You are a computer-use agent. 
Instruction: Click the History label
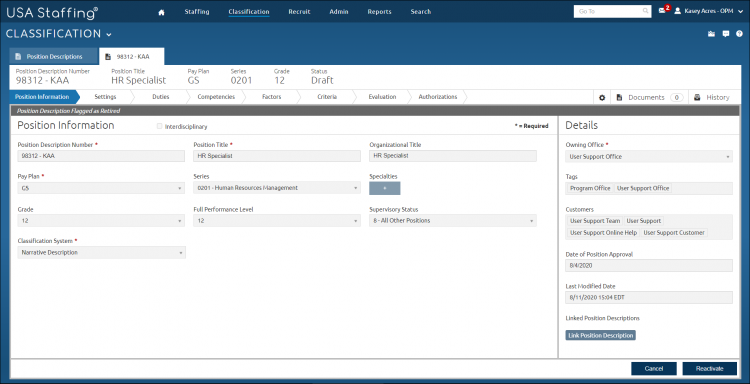(717, 98)
